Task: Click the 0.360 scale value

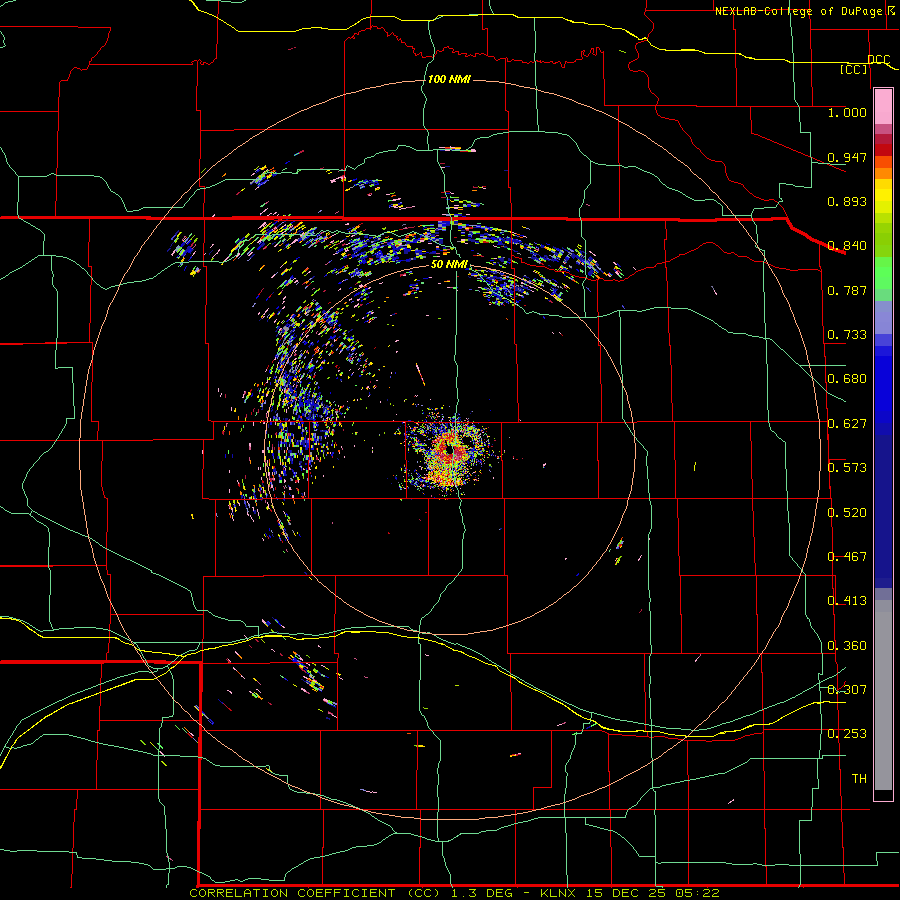Action: click(x=847, y=646)
